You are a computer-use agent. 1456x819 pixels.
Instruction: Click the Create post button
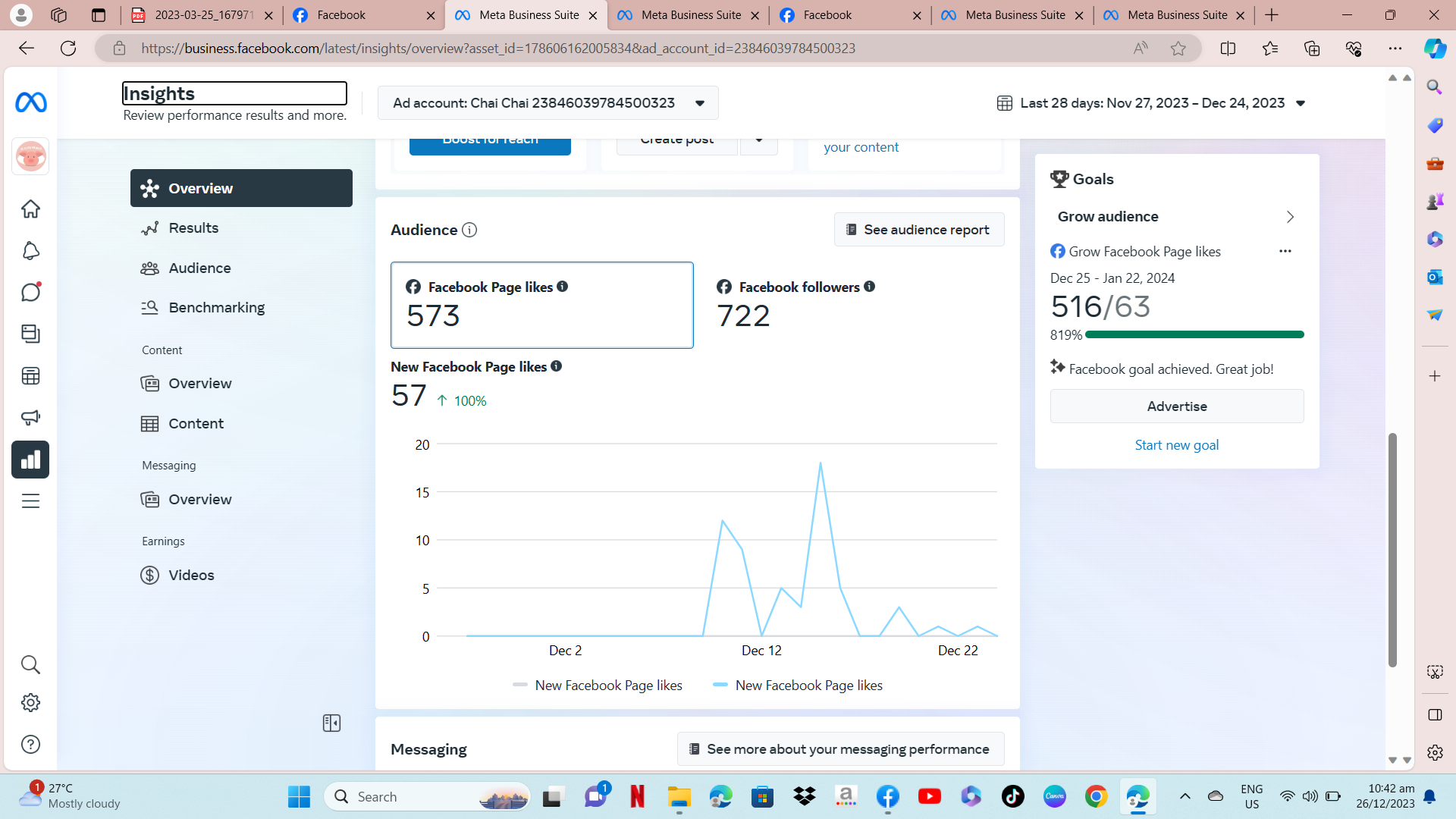click(676, 146)
